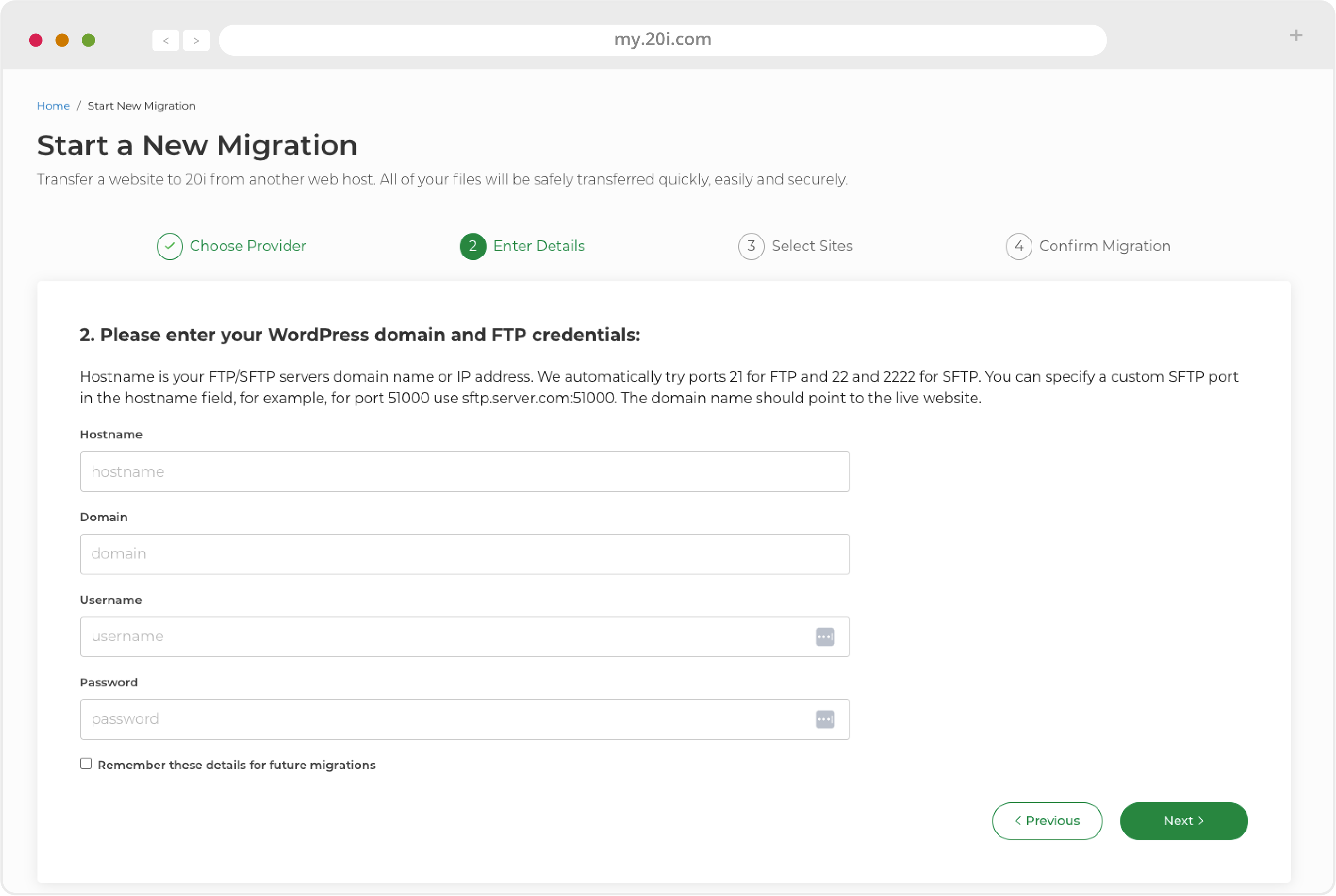Click the Start New Migration breadcrumb item
The height and width of the screenshot is (896, 1336).
141,105
